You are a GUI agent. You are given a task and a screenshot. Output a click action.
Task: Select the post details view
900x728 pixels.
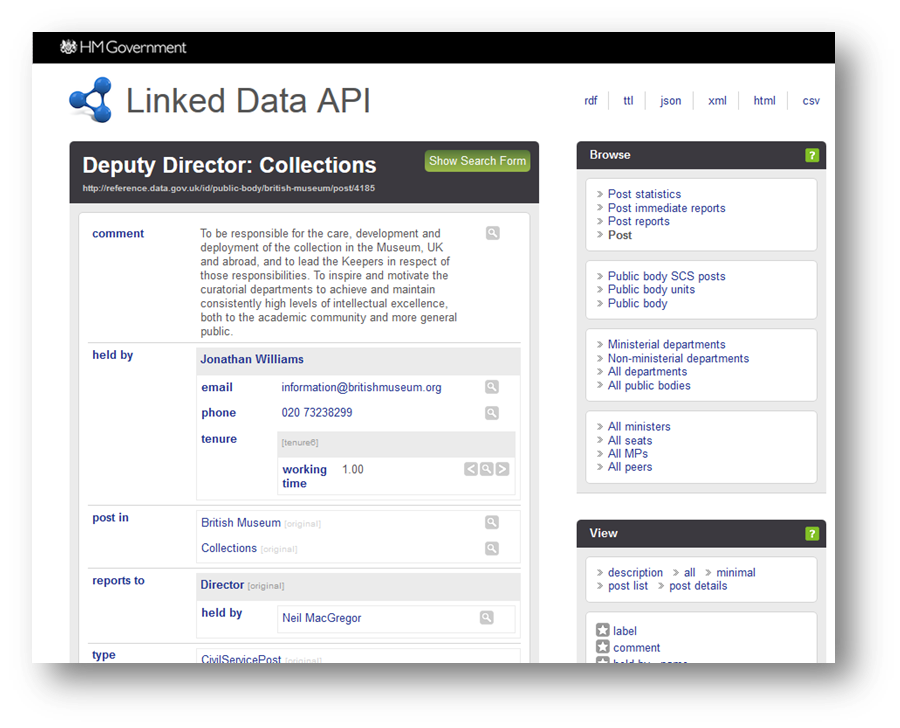point(698,586)
